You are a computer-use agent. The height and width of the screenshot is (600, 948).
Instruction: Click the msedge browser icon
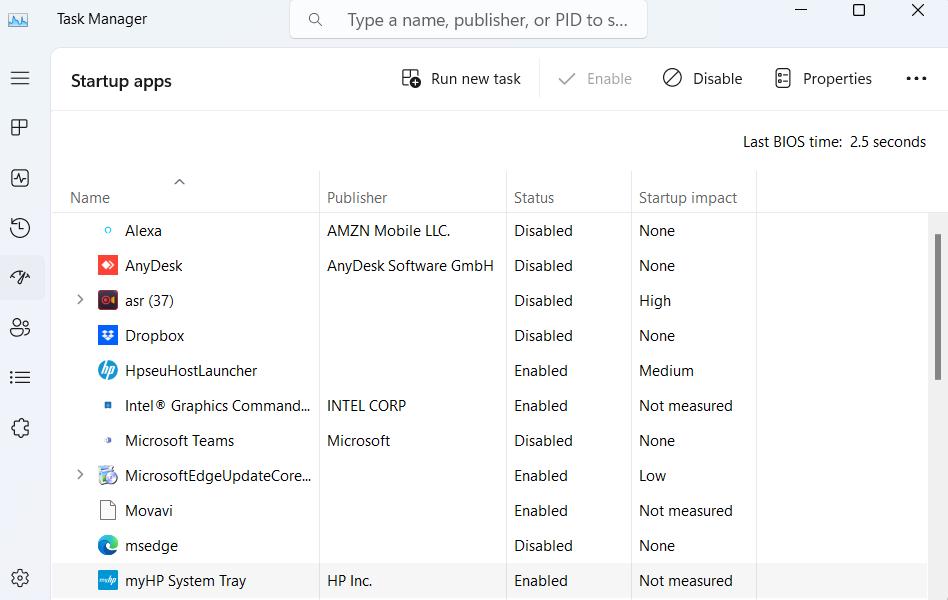point(108,546)
